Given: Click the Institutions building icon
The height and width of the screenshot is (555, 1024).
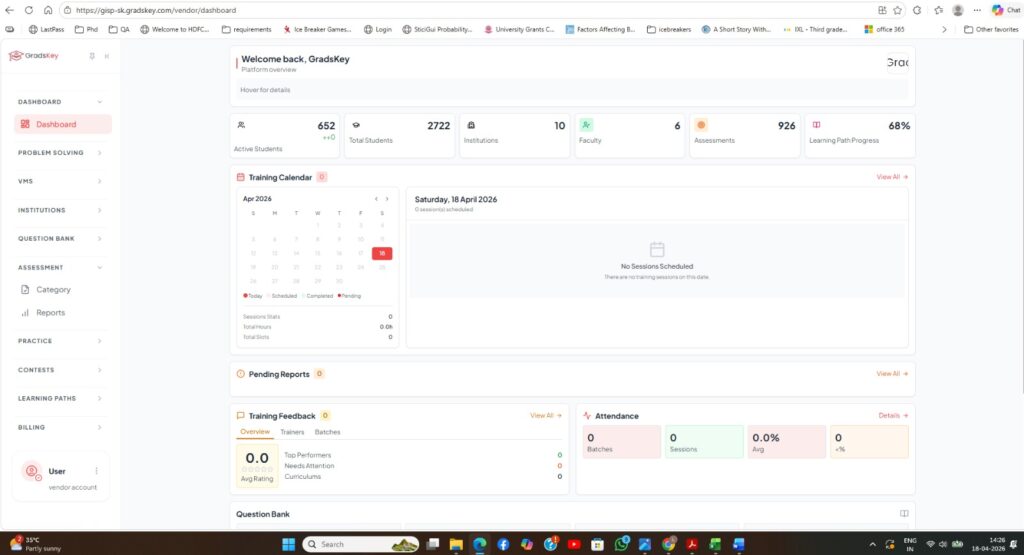Looking at the screenshot, I should [x=471, y=125].
